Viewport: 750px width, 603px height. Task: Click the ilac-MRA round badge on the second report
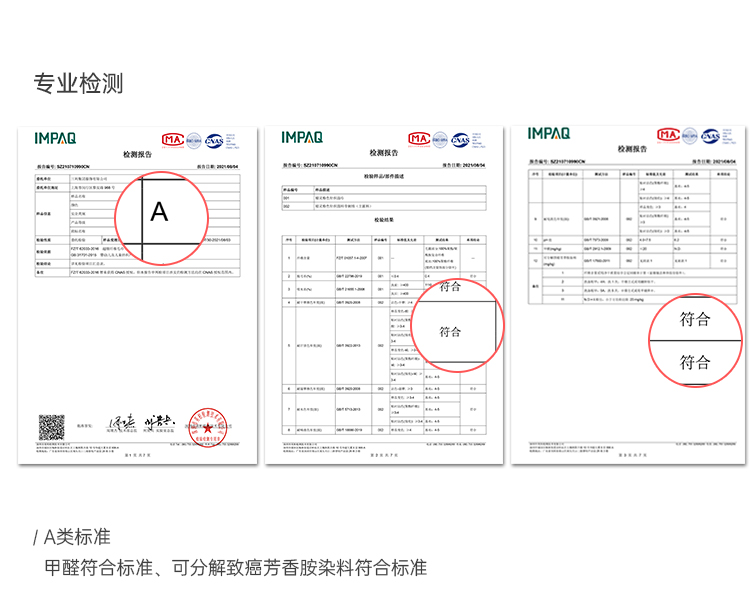[x=440, y=140]
